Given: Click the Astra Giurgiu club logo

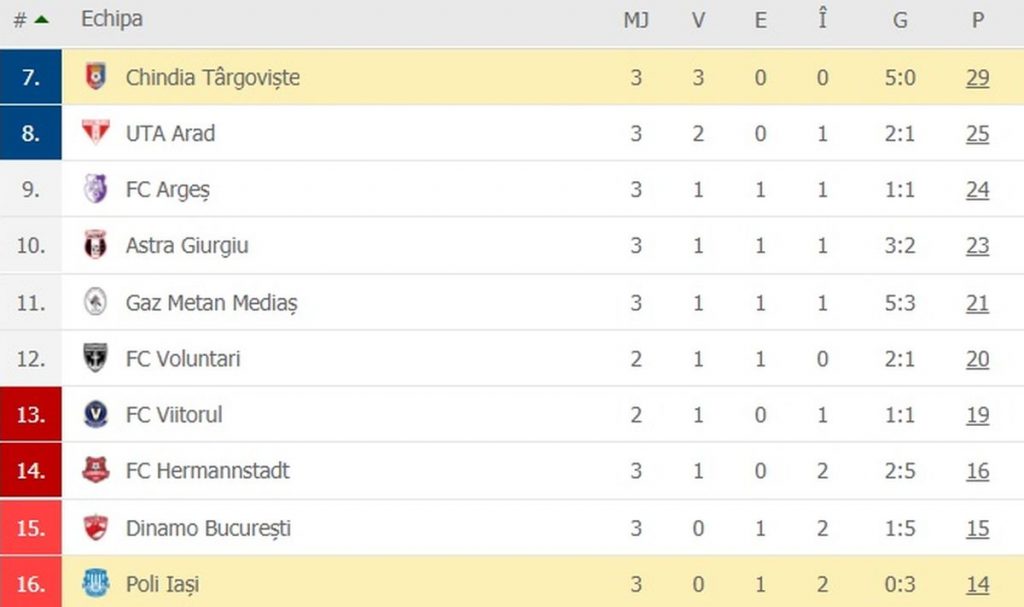Looking at the screenshot, I should point(95,245).
